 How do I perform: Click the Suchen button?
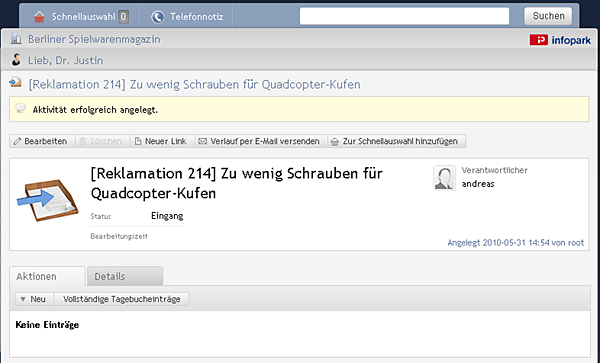[548, 16]
